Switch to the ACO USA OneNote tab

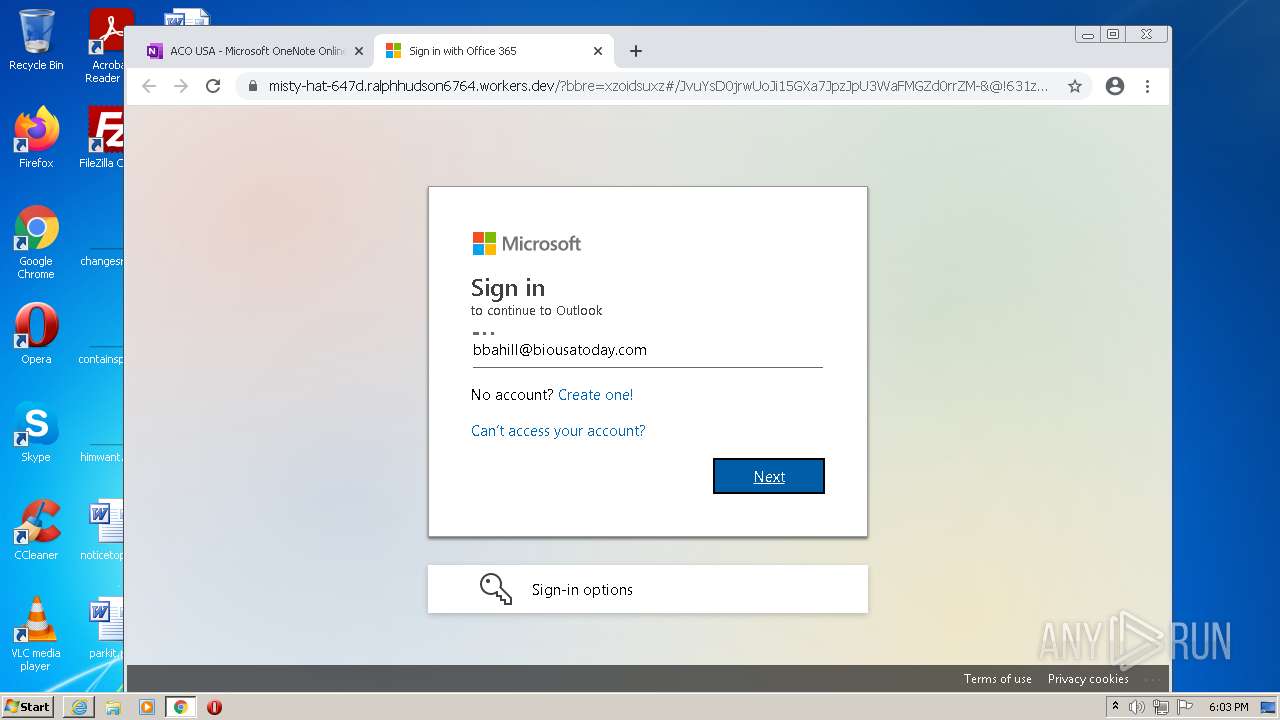coord(255,51)
